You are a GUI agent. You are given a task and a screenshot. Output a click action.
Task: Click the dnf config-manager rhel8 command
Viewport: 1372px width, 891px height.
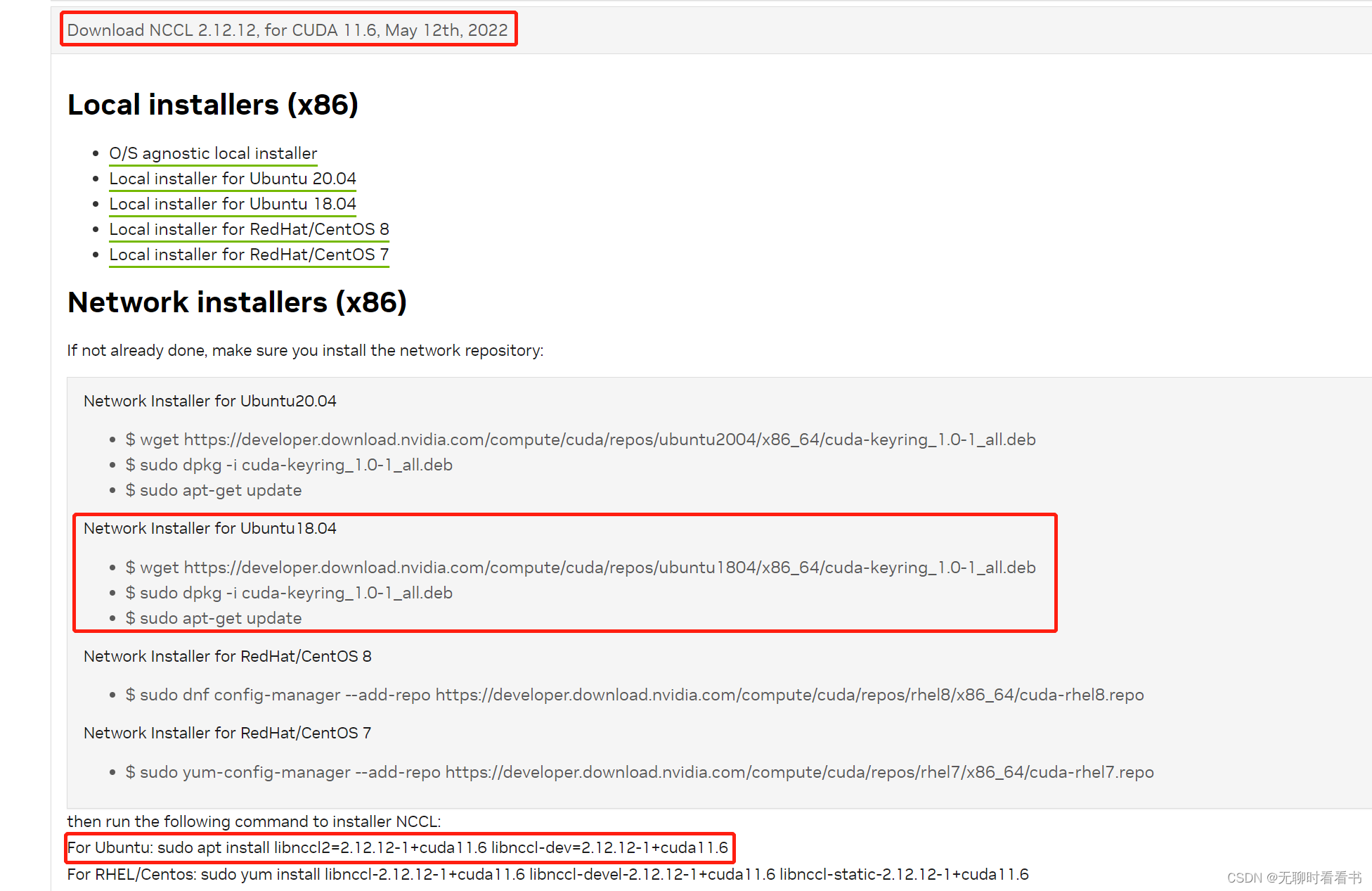[635, 695]
